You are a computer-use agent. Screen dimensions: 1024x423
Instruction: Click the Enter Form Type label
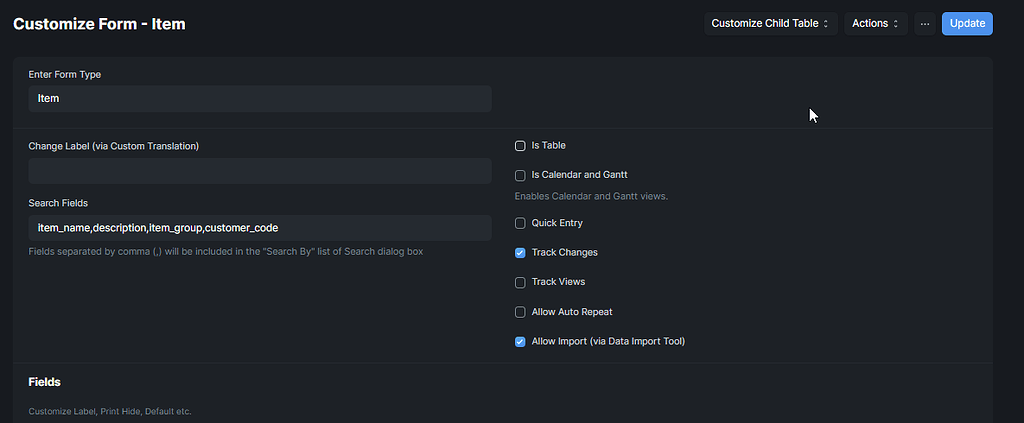pyautogui.click(x=64, y=74)
